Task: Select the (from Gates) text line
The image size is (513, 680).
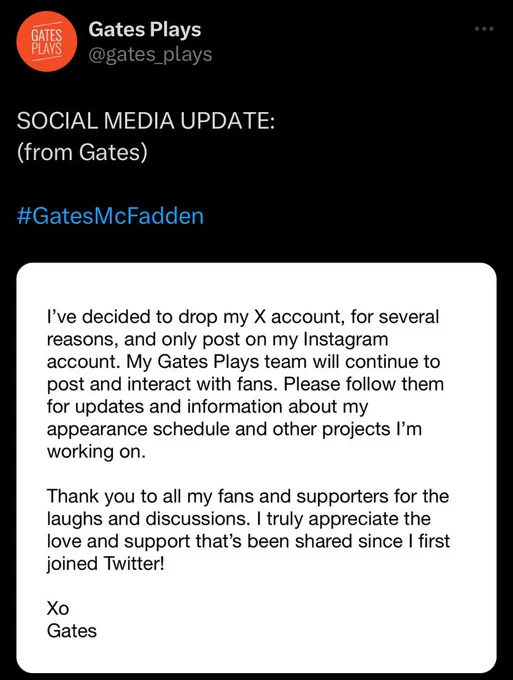Action: coord(82,153)
